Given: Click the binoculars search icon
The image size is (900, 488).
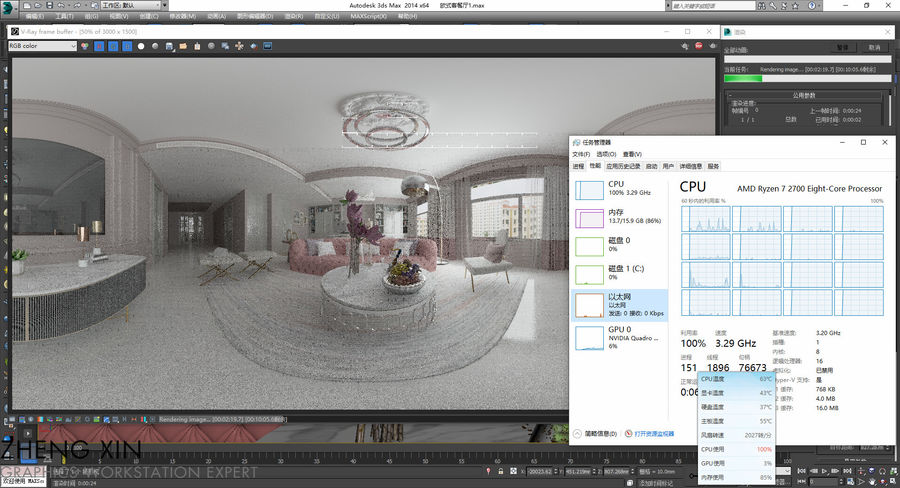Looking at the screenshot, I should 762,6.
